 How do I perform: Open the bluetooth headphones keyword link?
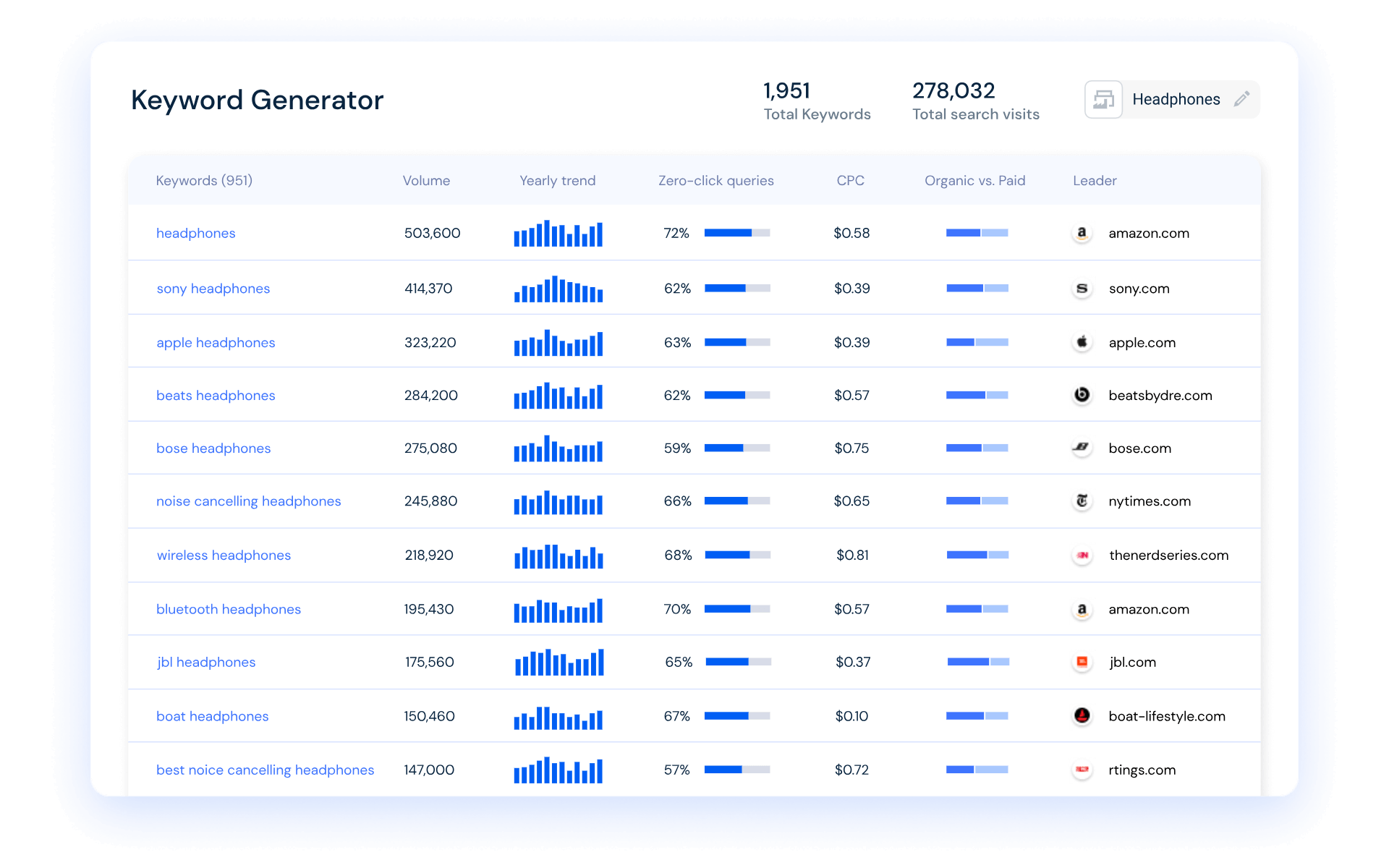[x=228, y=609]
